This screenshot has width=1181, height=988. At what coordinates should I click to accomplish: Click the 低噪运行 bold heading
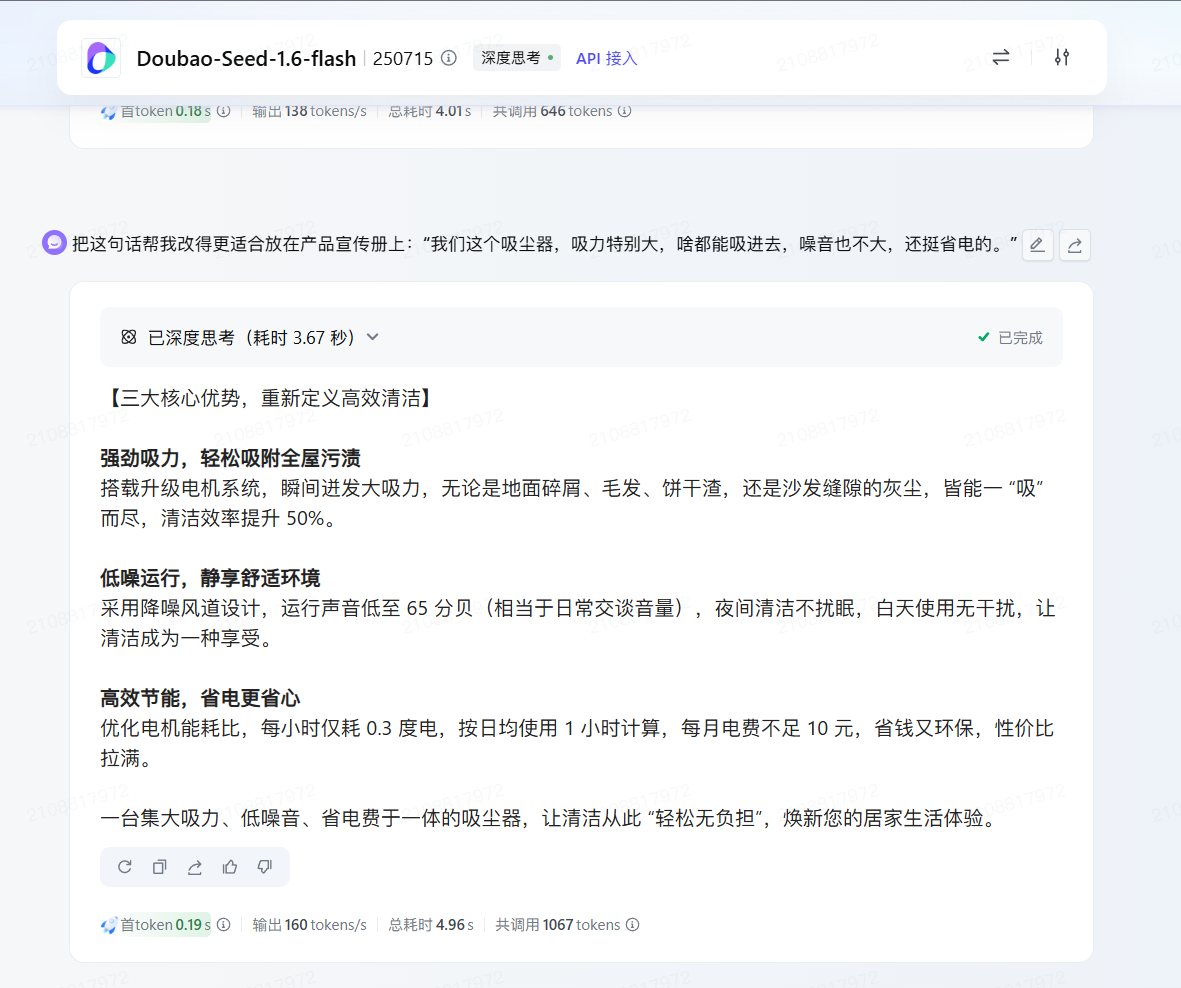(210, 578)
